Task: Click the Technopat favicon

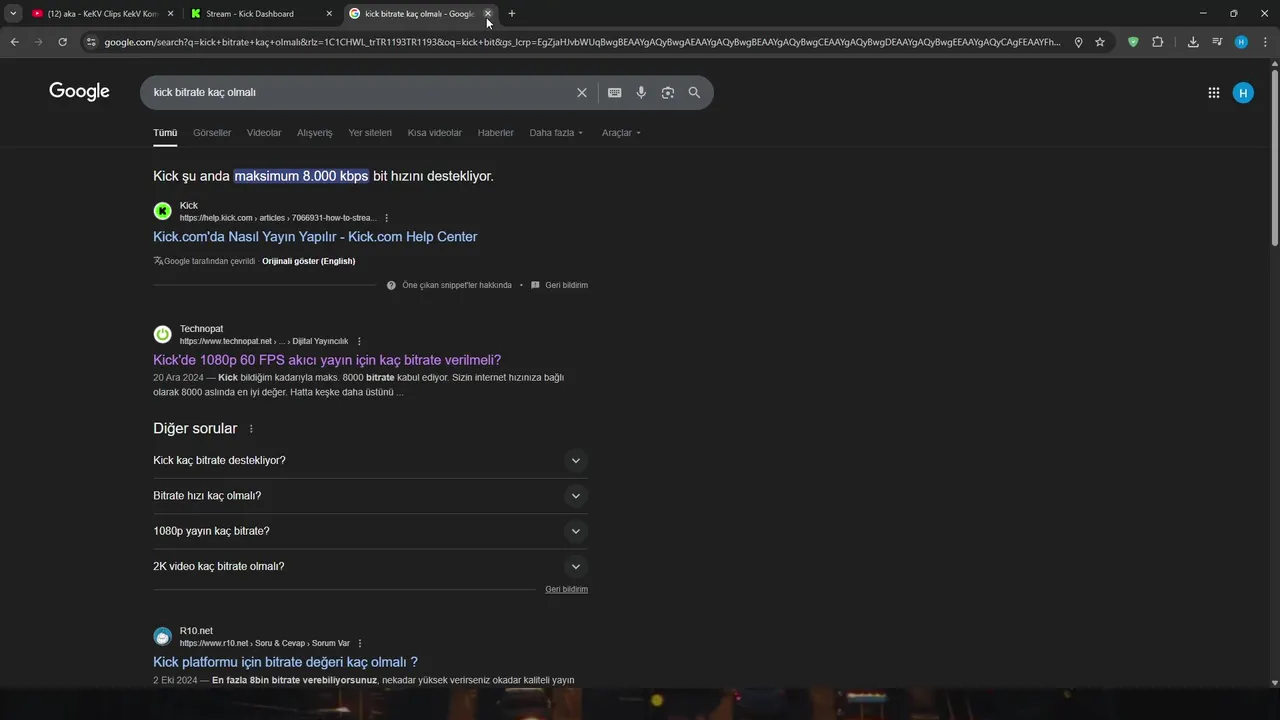Action: (162, 334)
